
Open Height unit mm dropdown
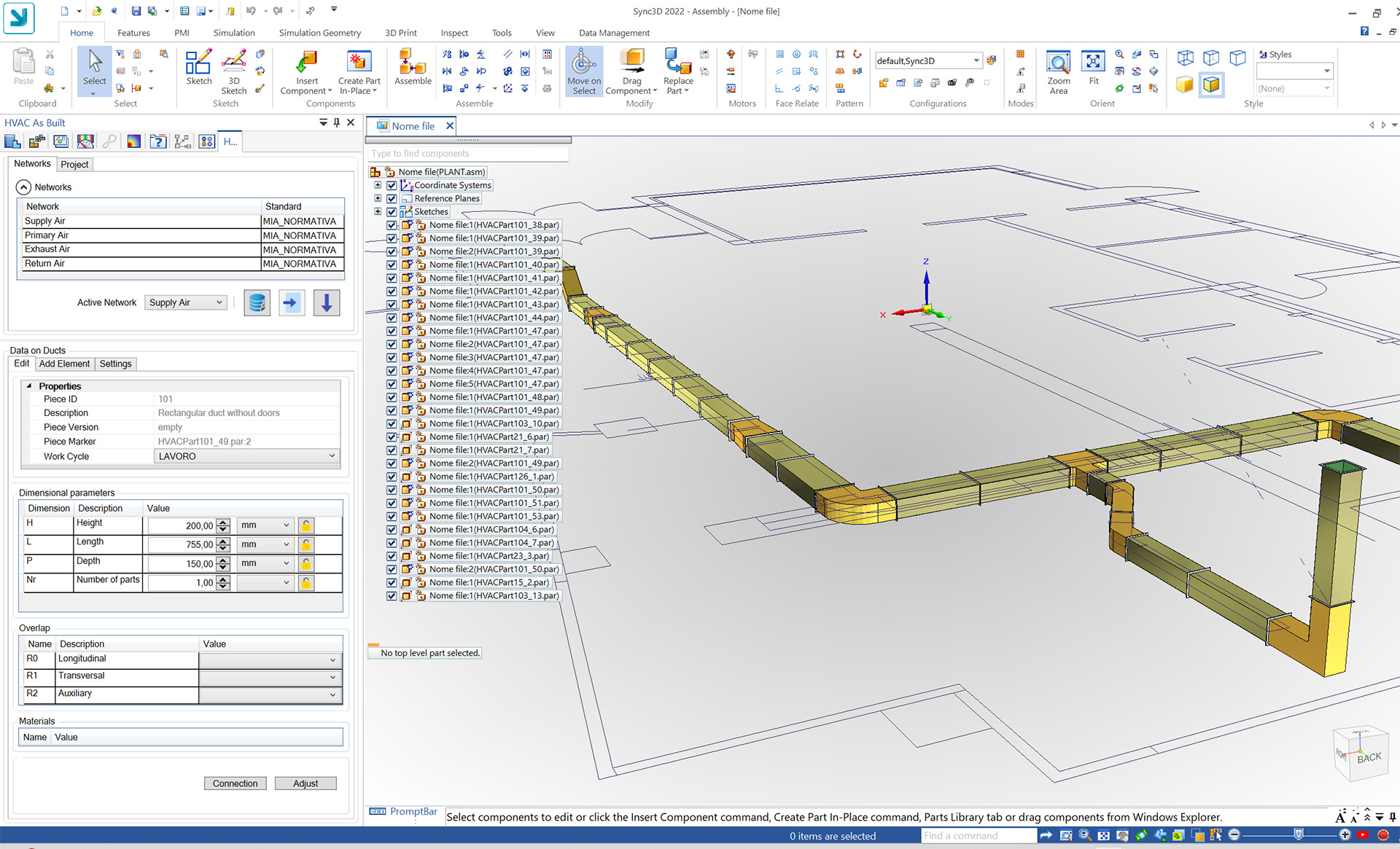tap(265, 525)
